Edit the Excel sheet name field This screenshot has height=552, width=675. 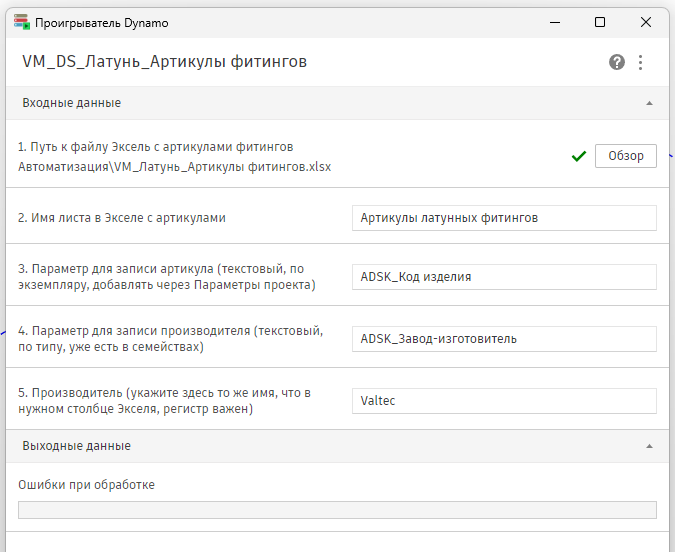coord(504,218)
